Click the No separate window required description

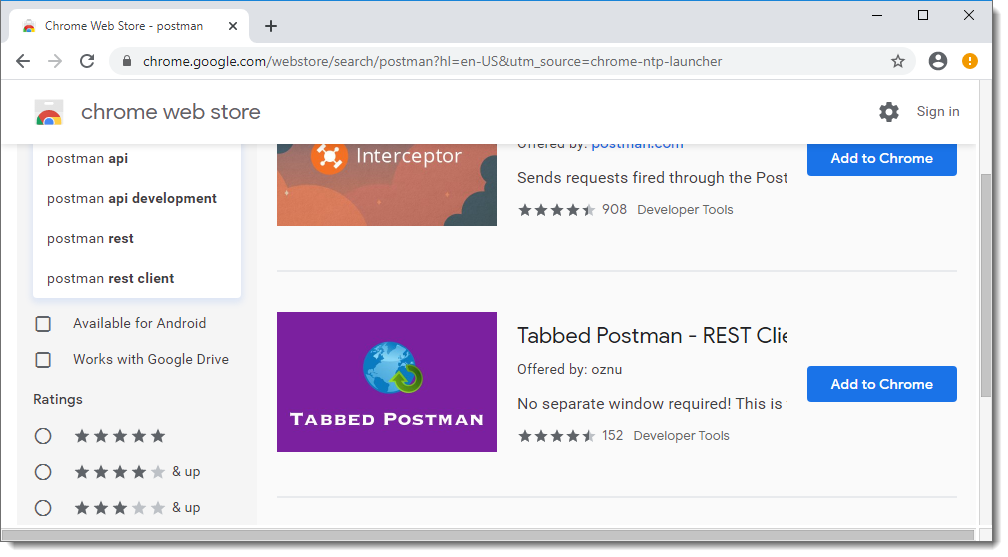click(x=652, y=404)
